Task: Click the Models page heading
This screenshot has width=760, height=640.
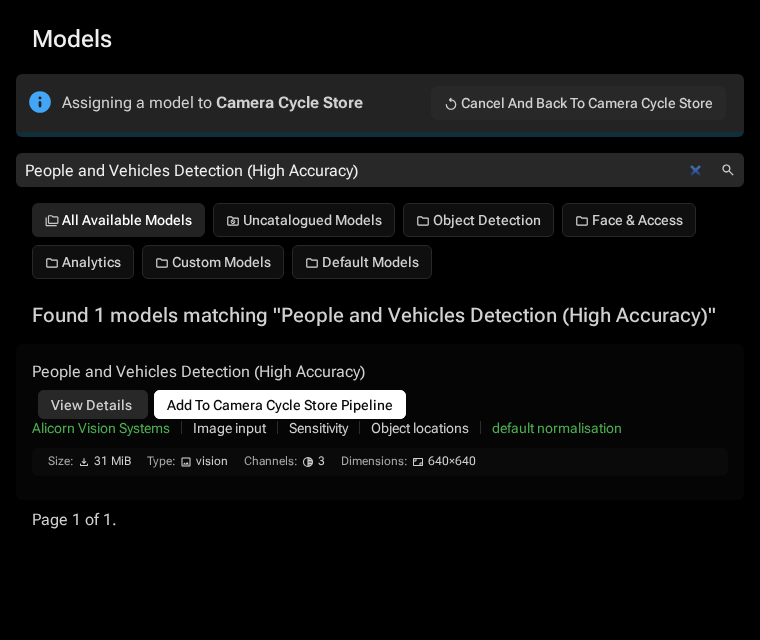Action: (x=72, y=39)
